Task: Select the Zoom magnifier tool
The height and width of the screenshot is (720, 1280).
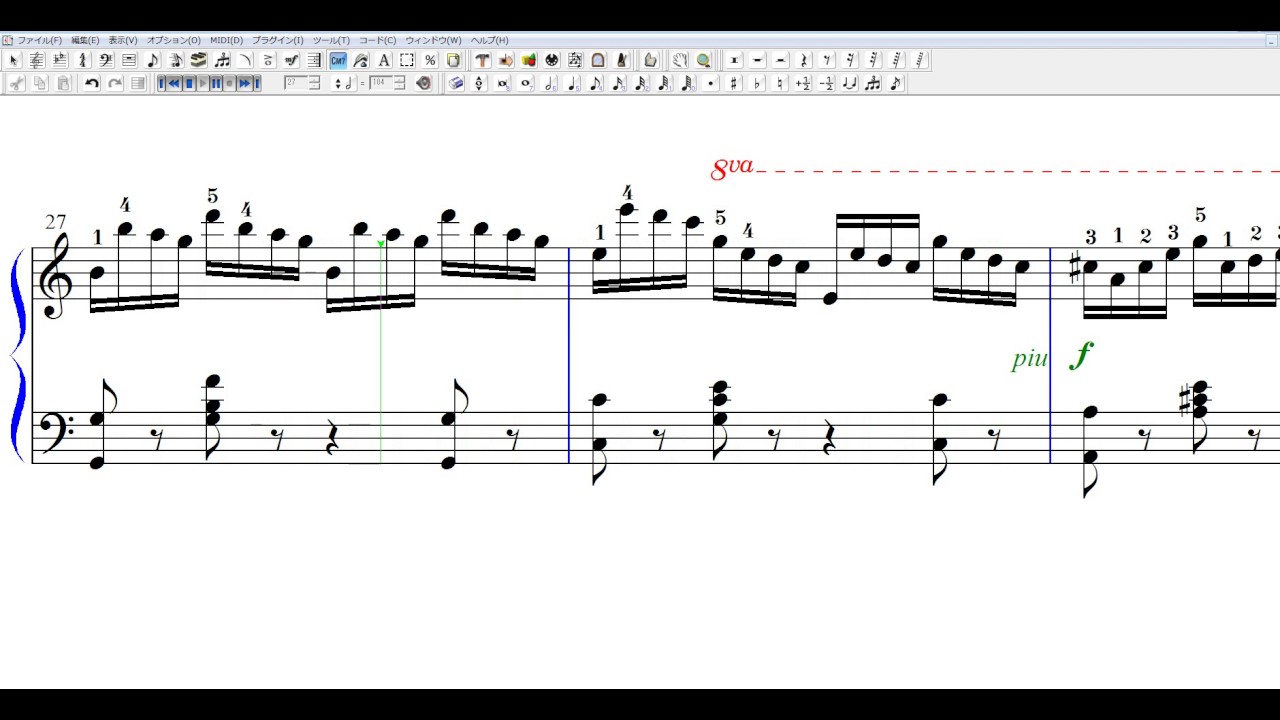Action: pos(704,60)
